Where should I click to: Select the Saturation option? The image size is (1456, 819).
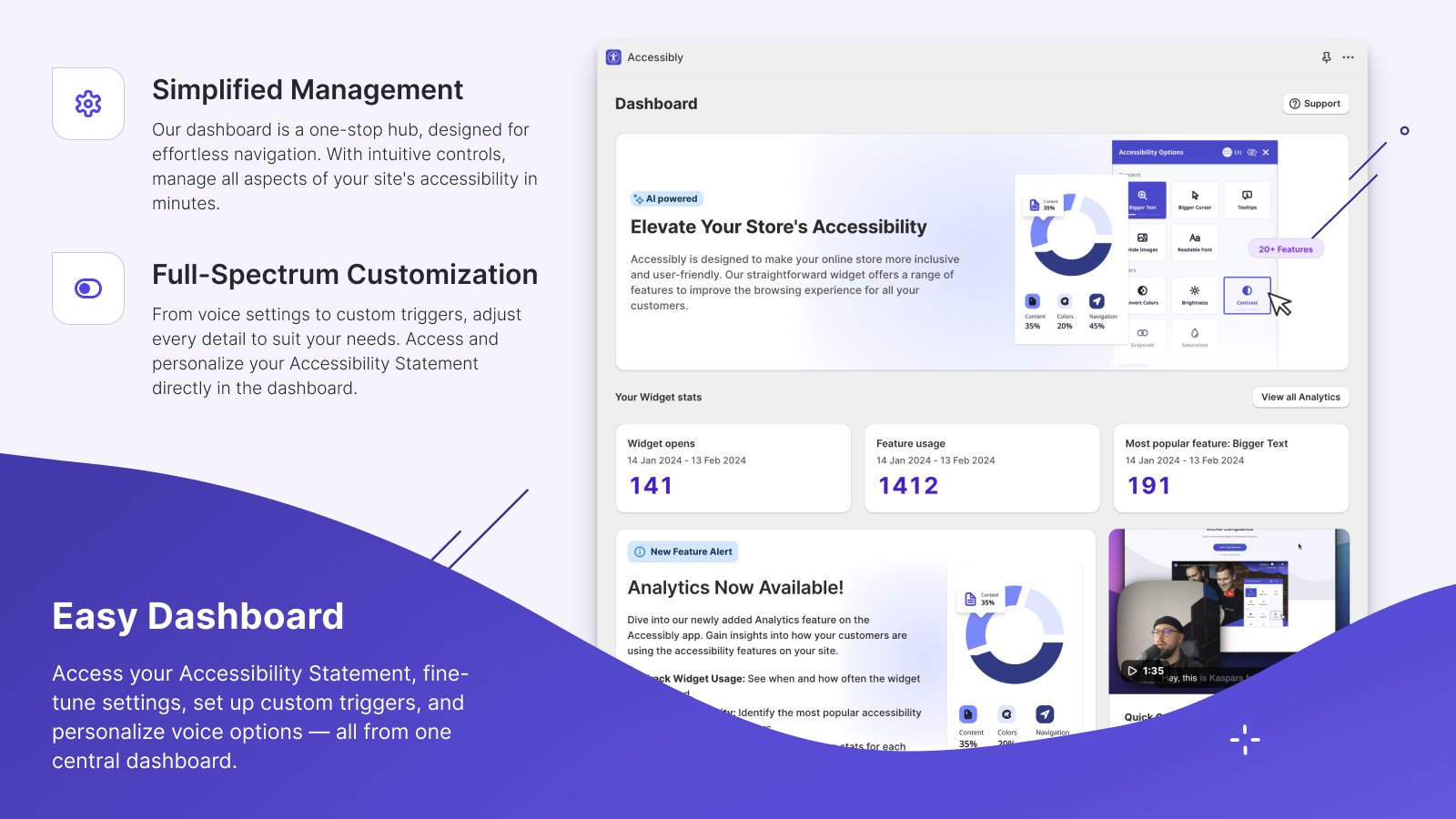(1195, 336)
